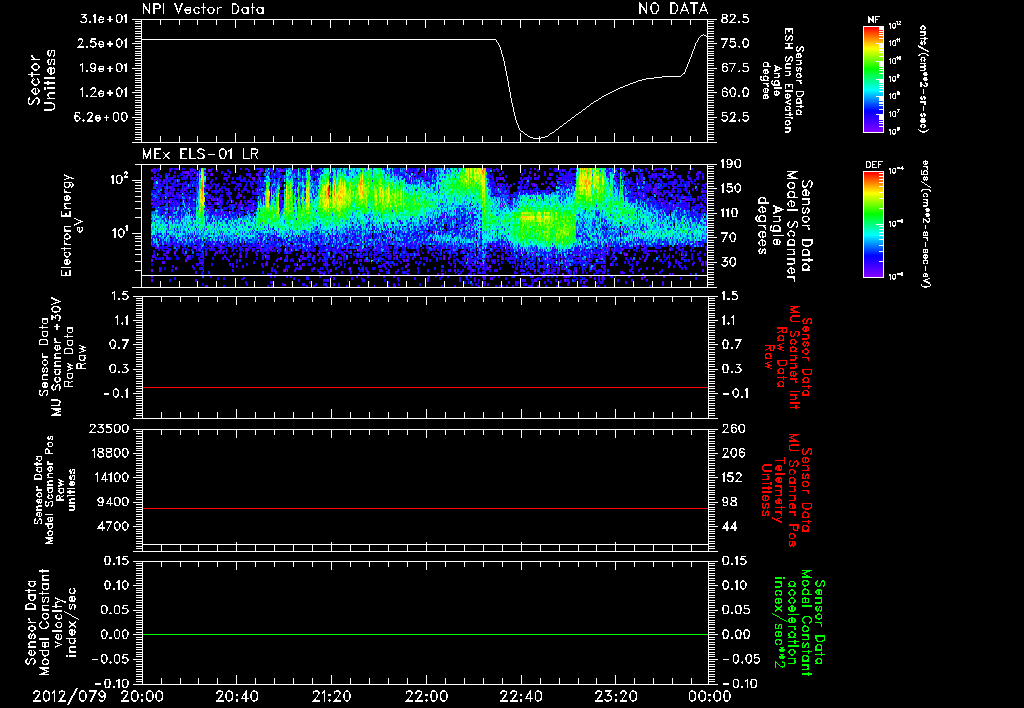Click the "NO DATA" label
The height and width of the screenshot is (708, 1024).
click(673, 8)
